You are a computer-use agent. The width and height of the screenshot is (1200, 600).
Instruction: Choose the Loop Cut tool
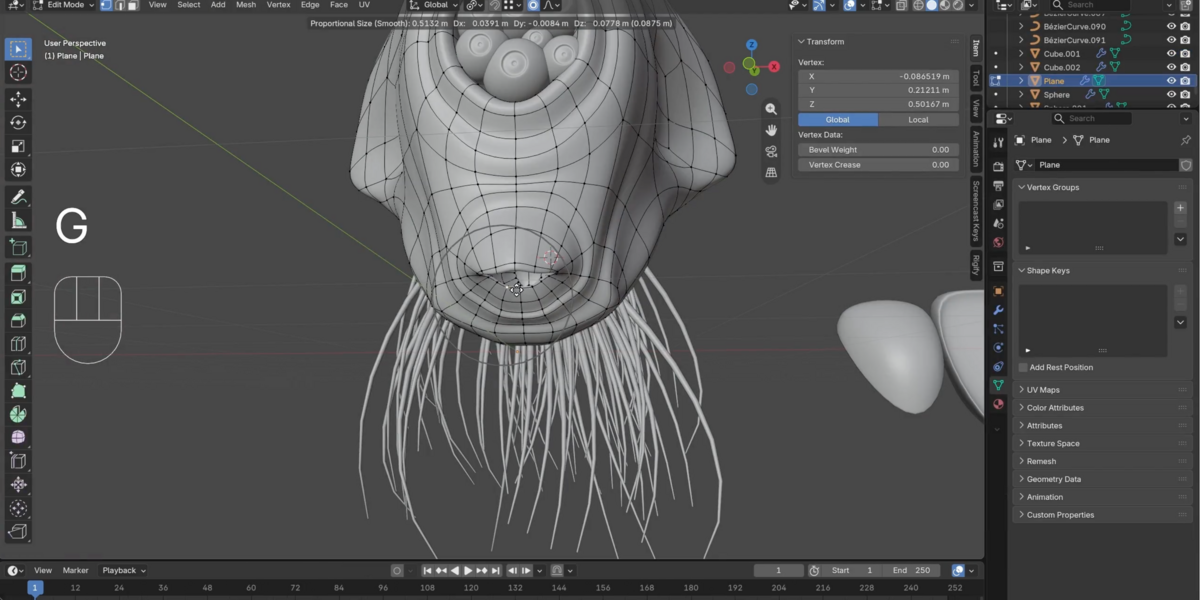pyautogui.click(x=18, y=344)
